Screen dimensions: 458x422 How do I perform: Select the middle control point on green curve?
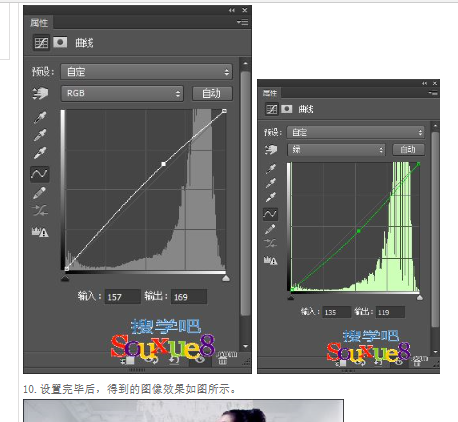pos(359,231)
